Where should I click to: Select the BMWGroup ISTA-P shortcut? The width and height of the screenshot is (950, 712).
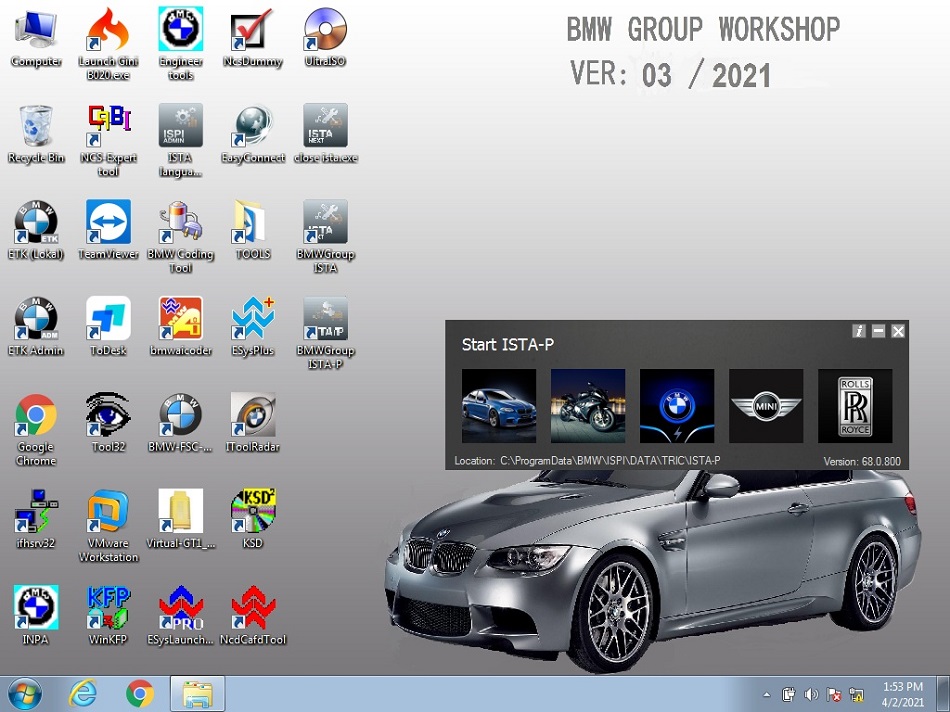click(325, 333)
